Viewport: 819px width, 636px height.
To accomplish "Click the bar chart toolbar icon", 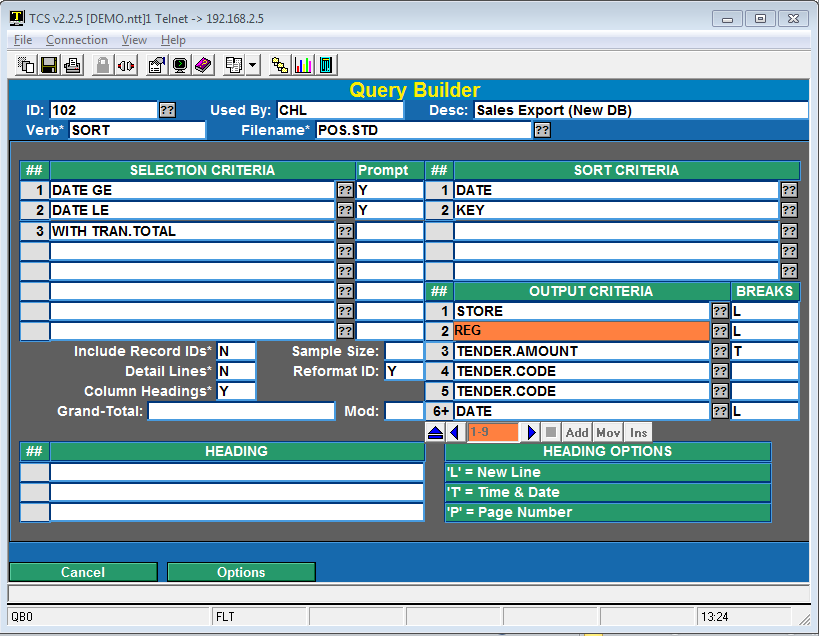I will (x=304, y=66).
